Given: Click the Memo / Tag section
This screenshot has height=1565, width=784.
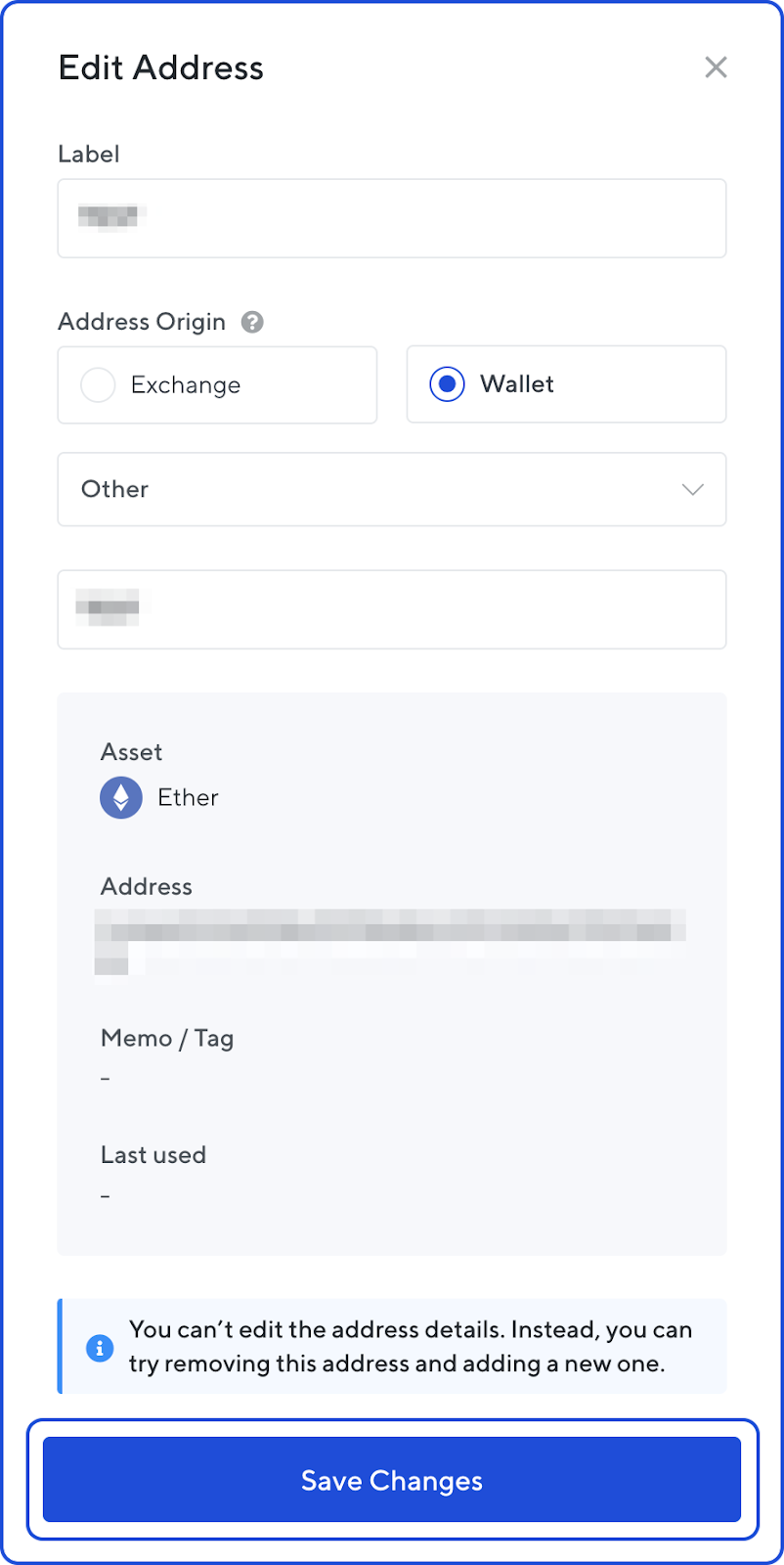Looking at the screenshot, I should click(167, 1038).
